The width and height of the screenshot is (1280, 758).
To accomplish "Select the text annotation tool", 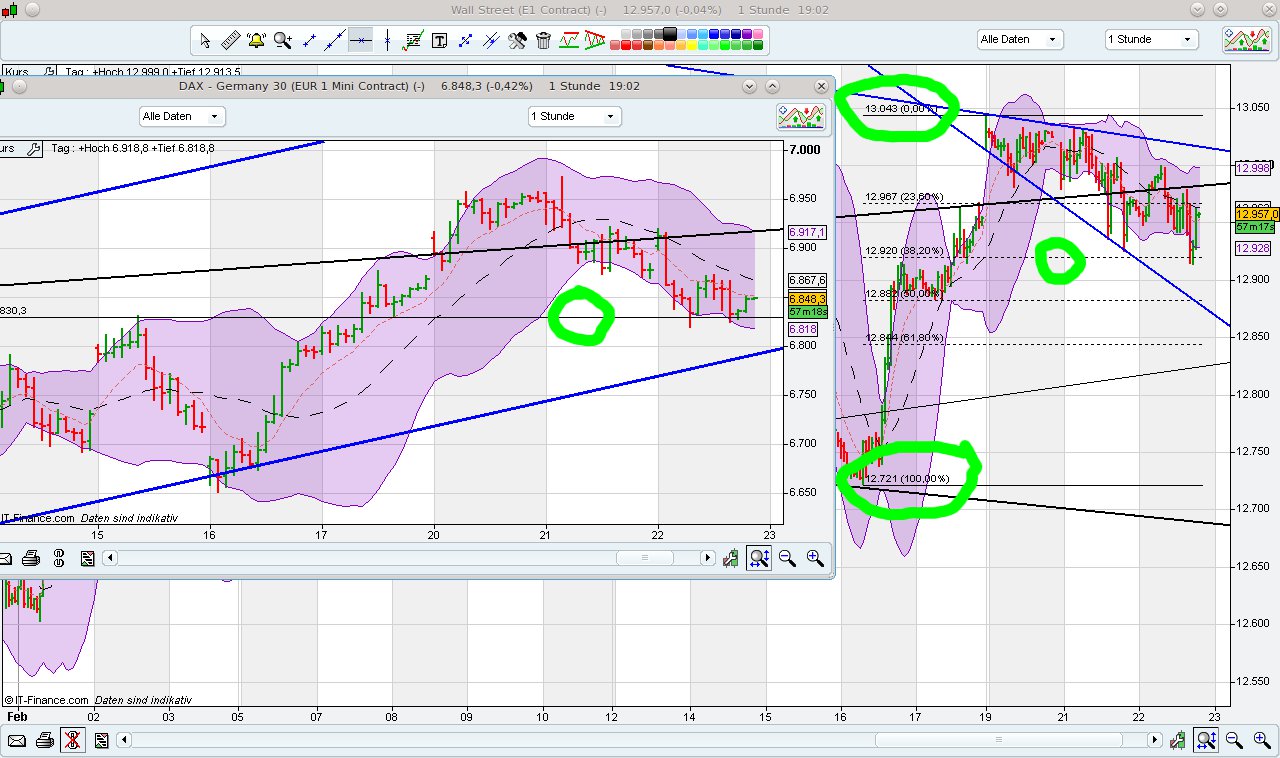I will 440,40.
